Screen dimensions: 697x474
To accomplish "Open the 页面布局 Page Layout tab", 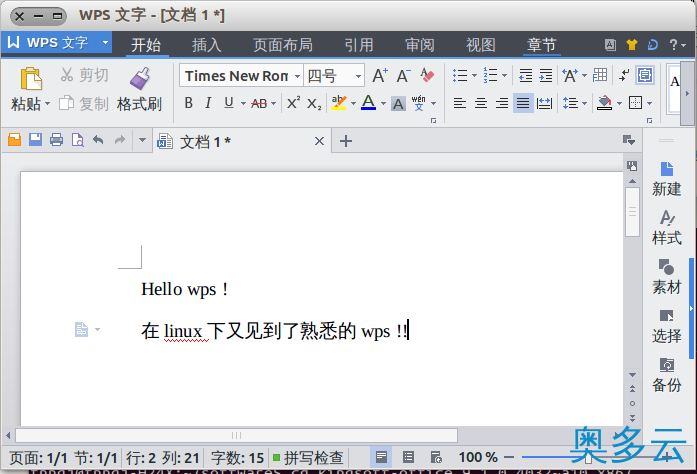I will (x=283, y=45).
